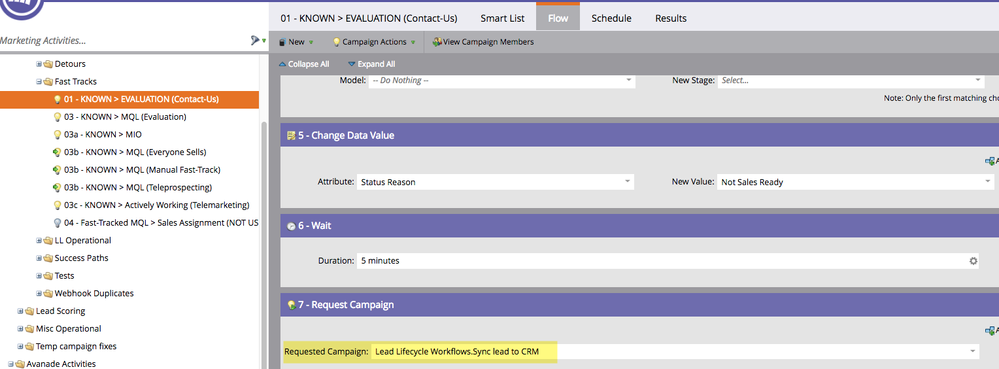Open the New dropdown menu
999x369 pixels.
pos(296,42)
